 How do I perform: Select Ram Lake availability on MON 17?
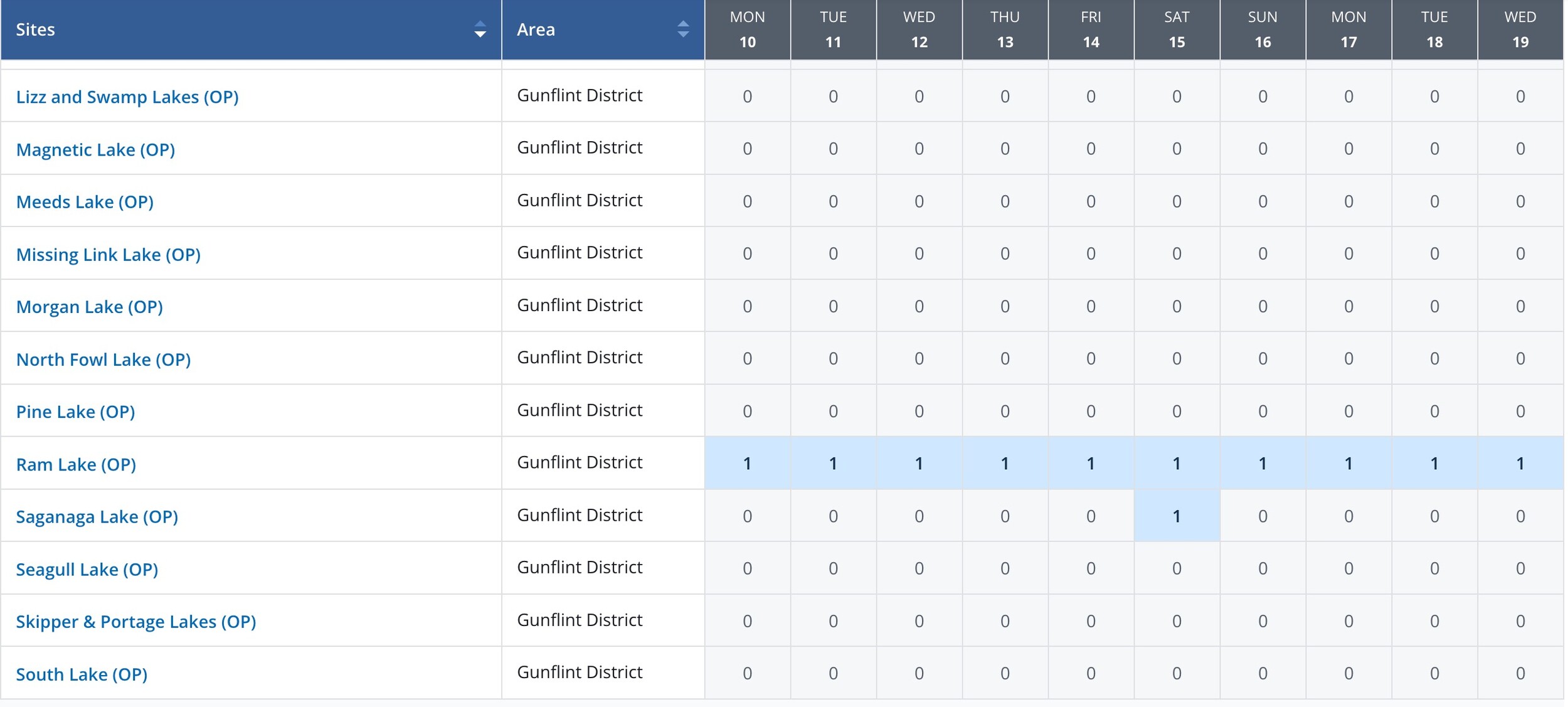click(x=1349, y=463)
